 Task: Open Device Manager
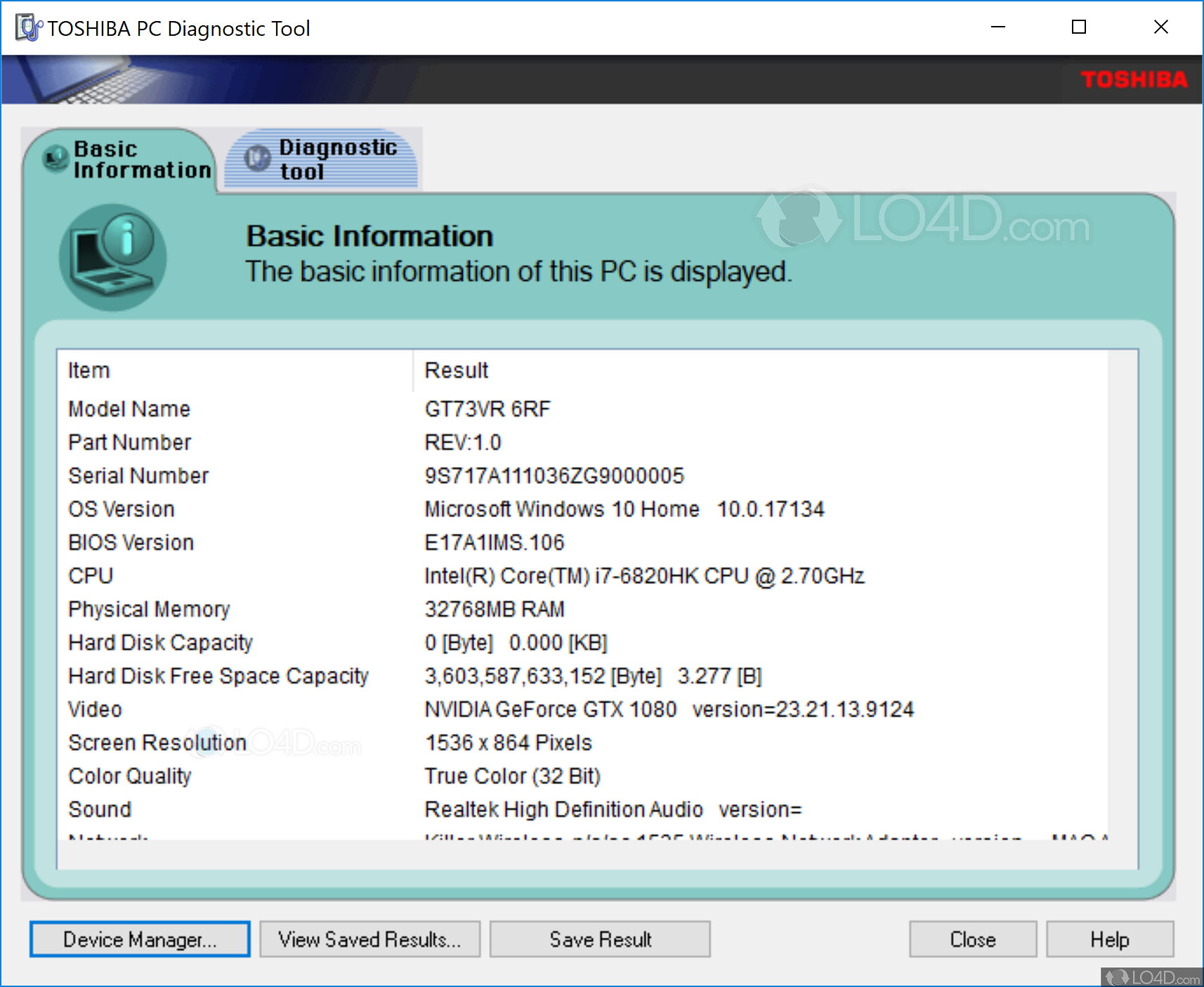(x=140, y=939)
